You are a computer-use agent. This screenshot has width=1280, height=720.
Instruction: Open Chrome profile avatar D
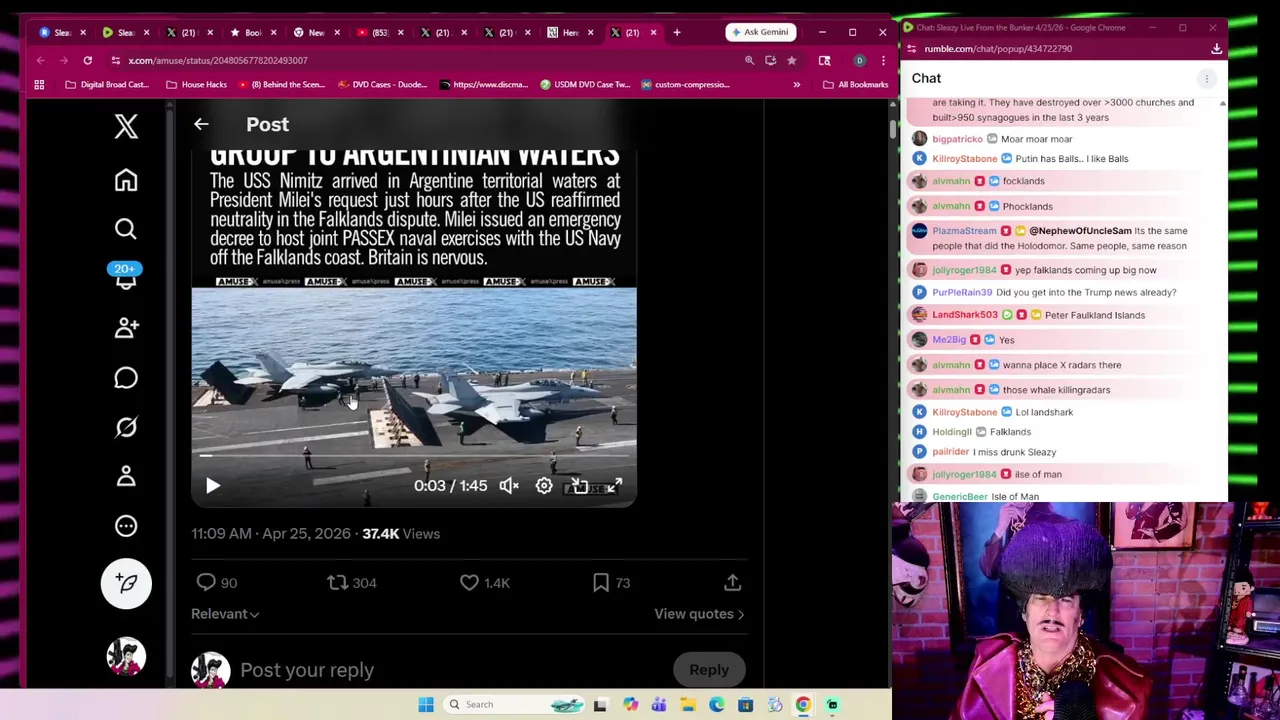tap(859, 61)
